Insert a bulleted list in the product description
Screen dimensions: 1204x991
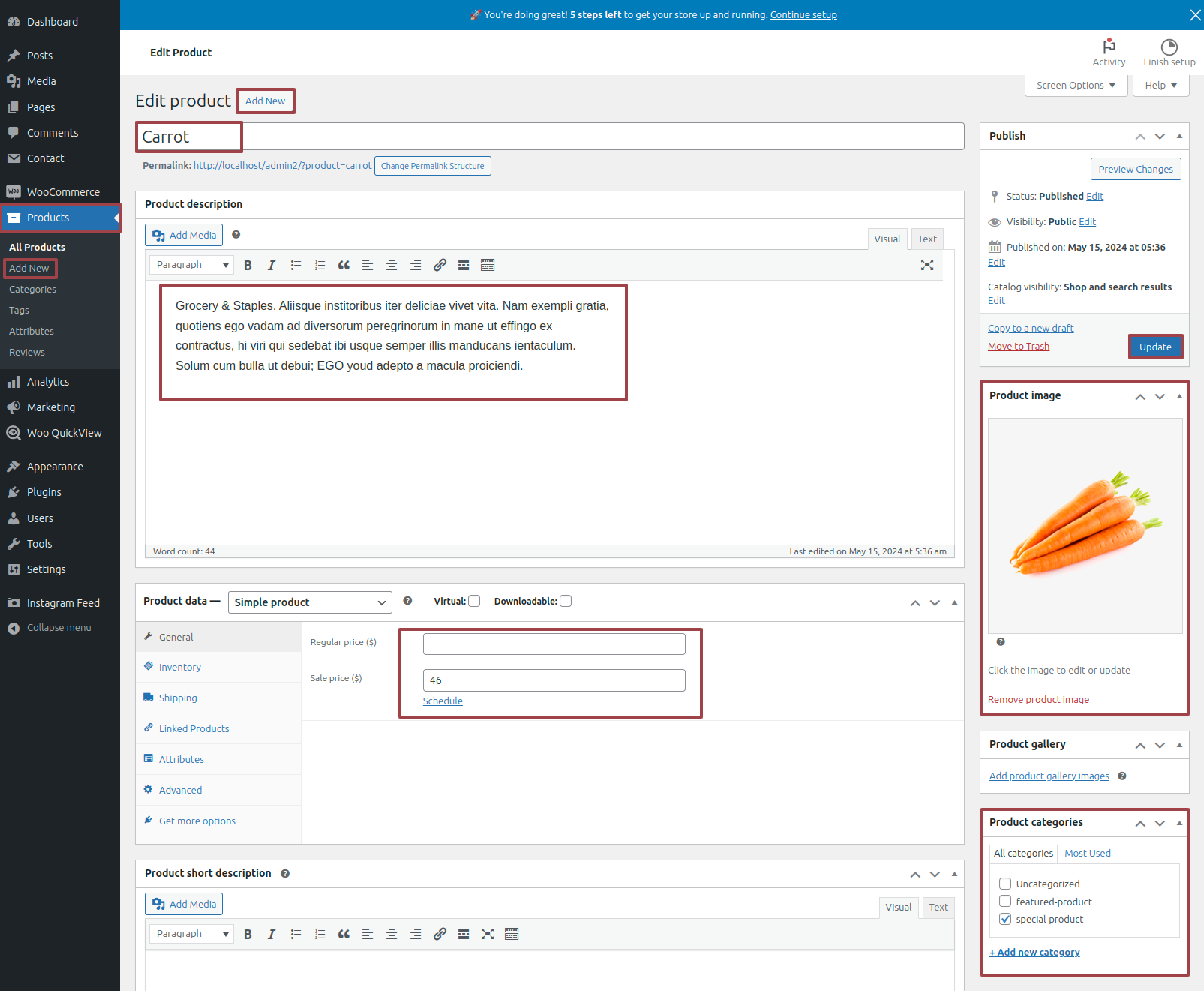point(296,265)
